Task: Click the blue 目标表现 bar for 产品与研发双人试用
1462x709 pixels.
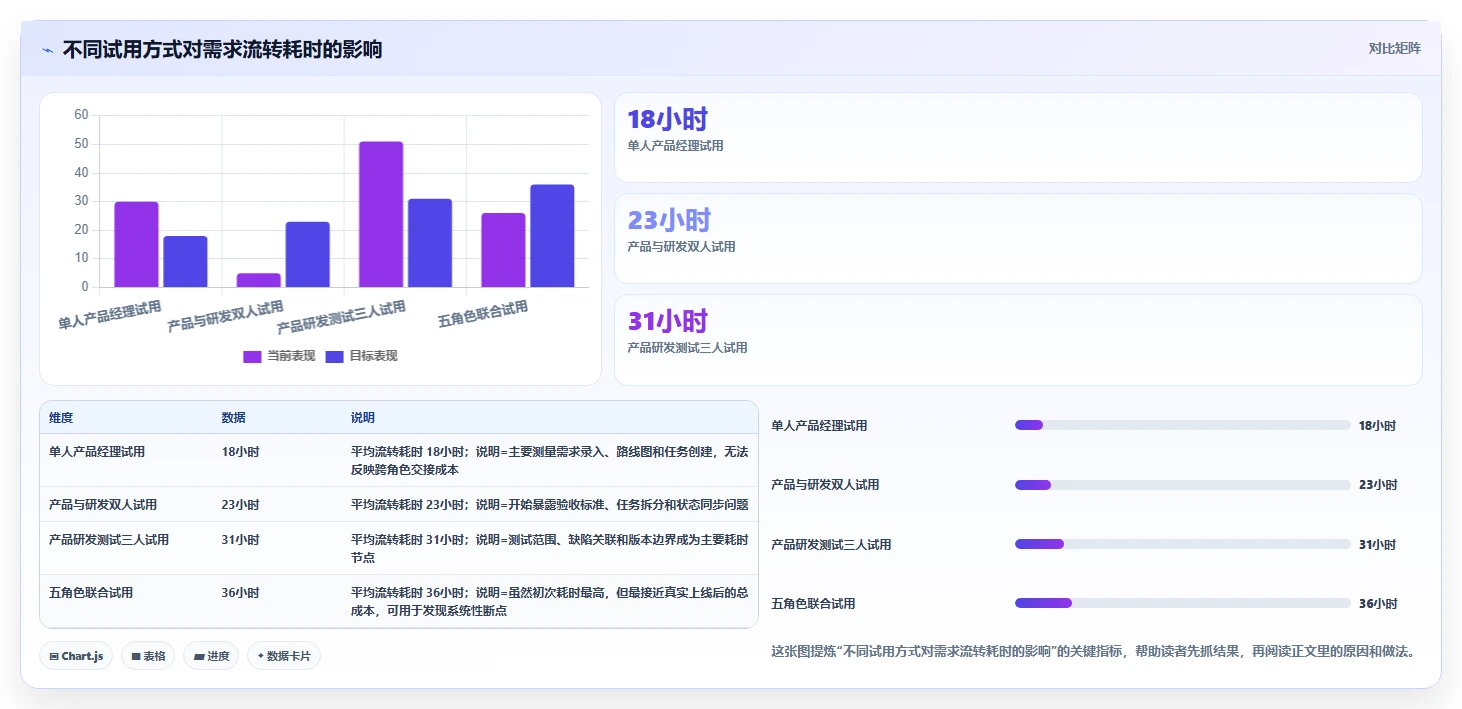Action: pyautogui.click(x=307, y=255)
